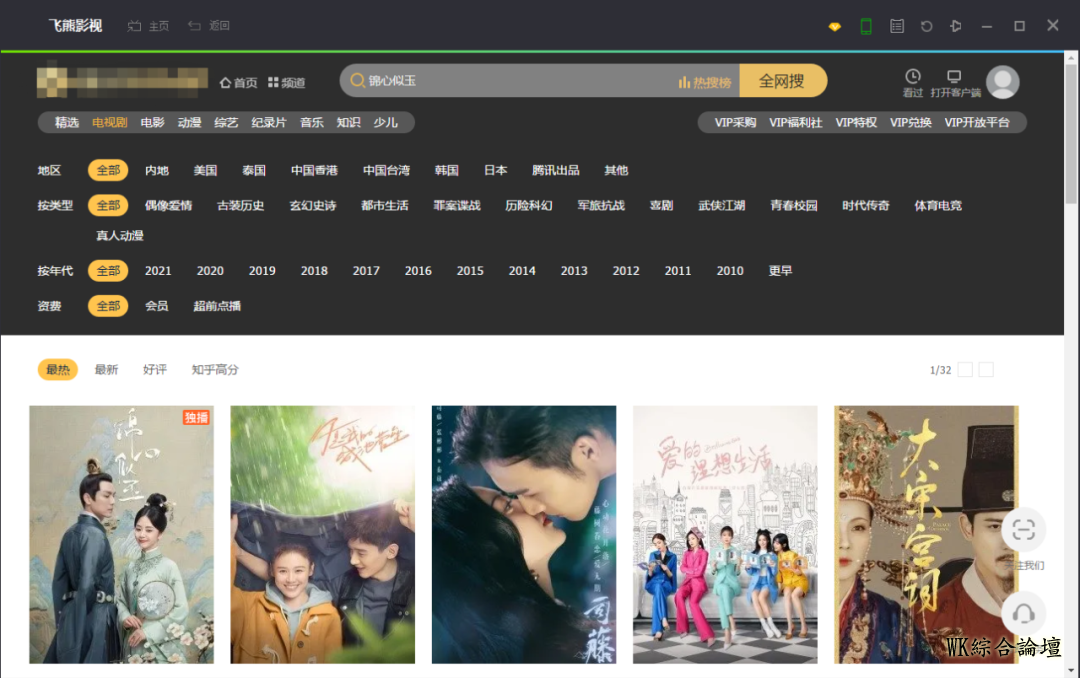This screenshot has height=678, width=1080.
Task: Open the 综艺 category
Action: coord(226,123)
